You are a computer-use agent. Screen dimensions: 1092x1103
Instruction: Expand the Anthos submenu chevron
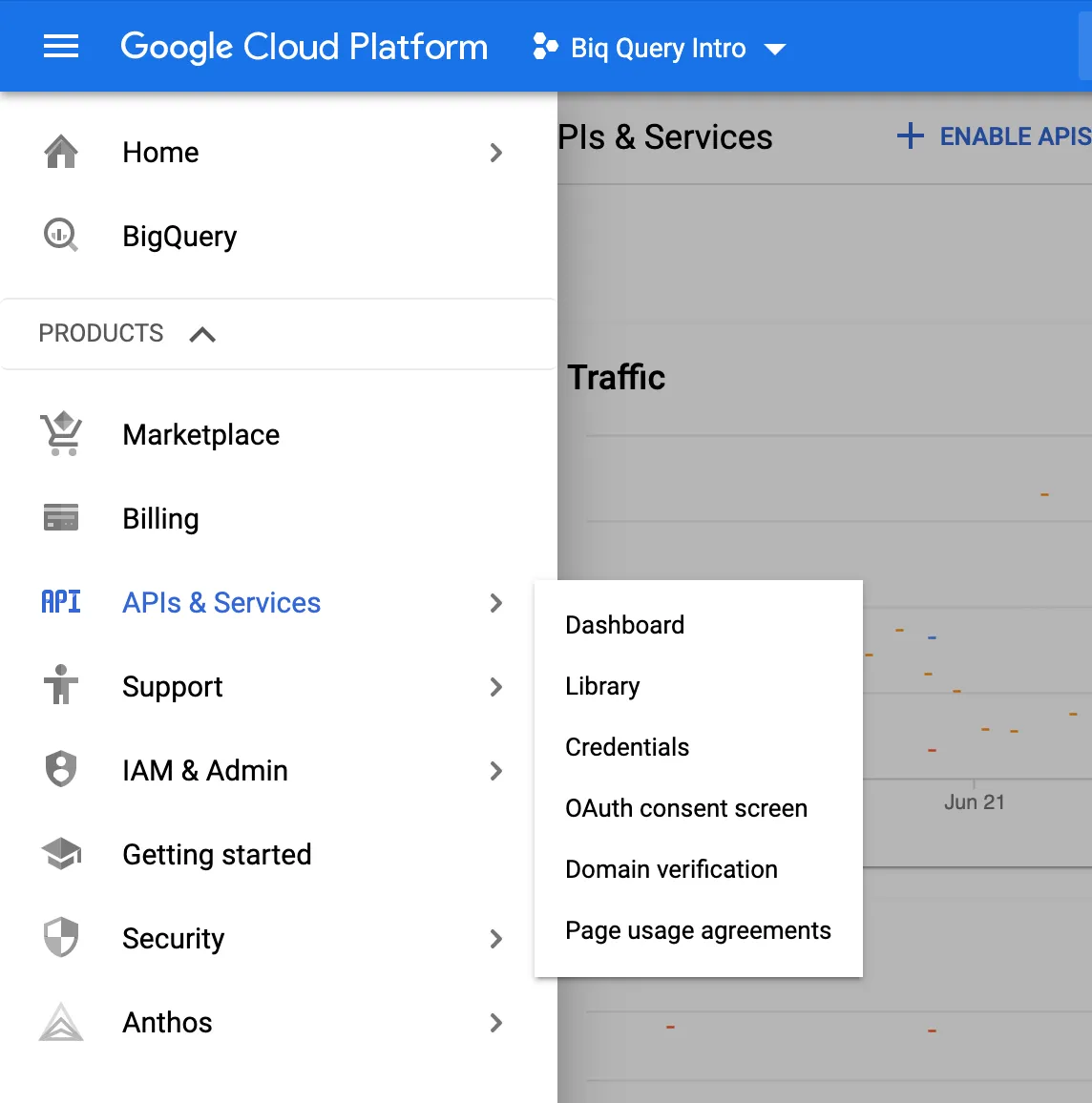496,1023
